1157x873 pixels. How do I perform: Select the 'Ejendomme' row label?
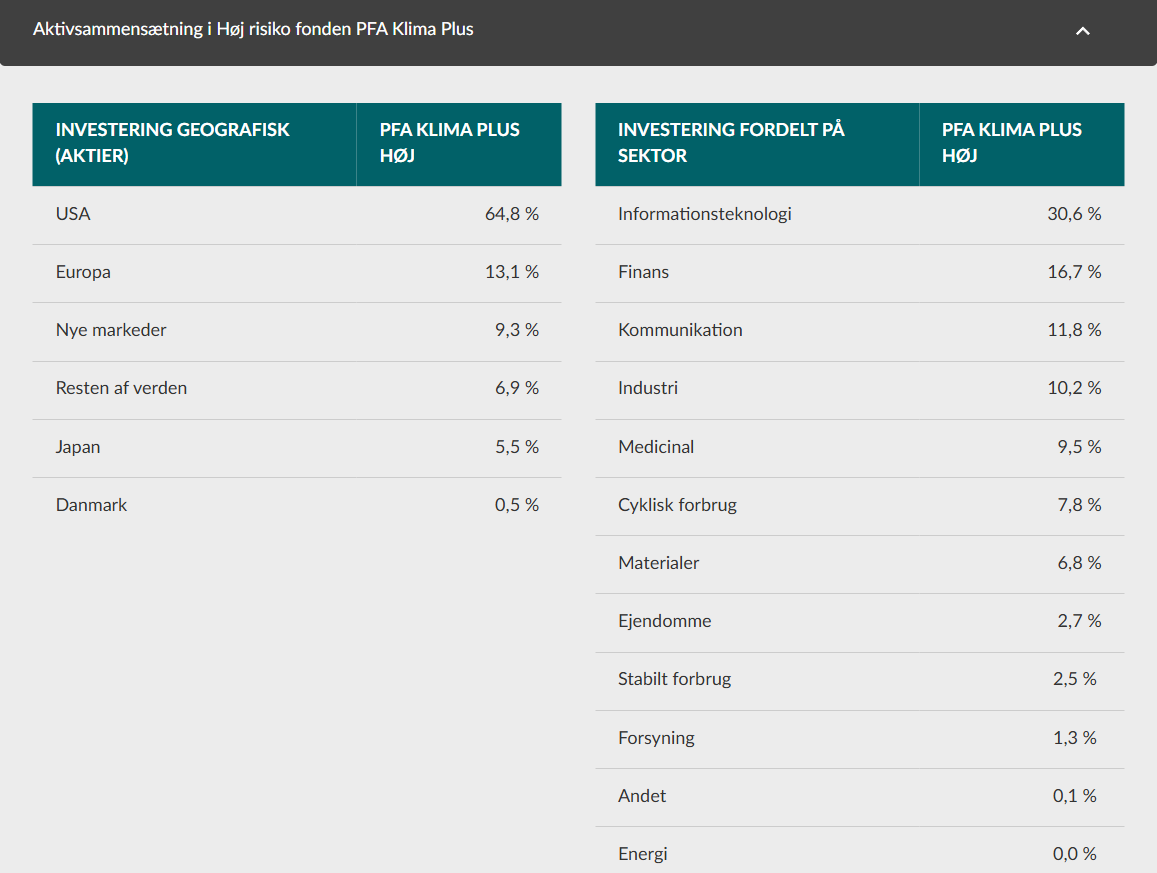pos(665,621)
